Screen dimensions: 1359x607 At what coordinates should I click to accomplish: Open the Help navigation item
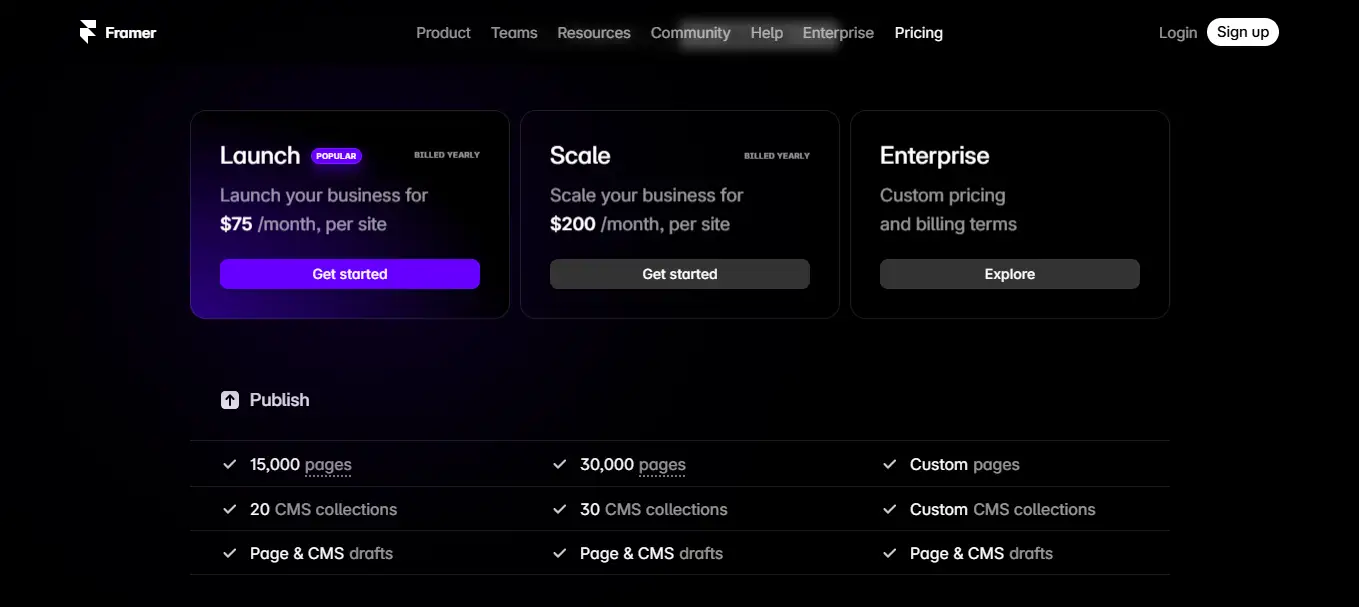767,33
